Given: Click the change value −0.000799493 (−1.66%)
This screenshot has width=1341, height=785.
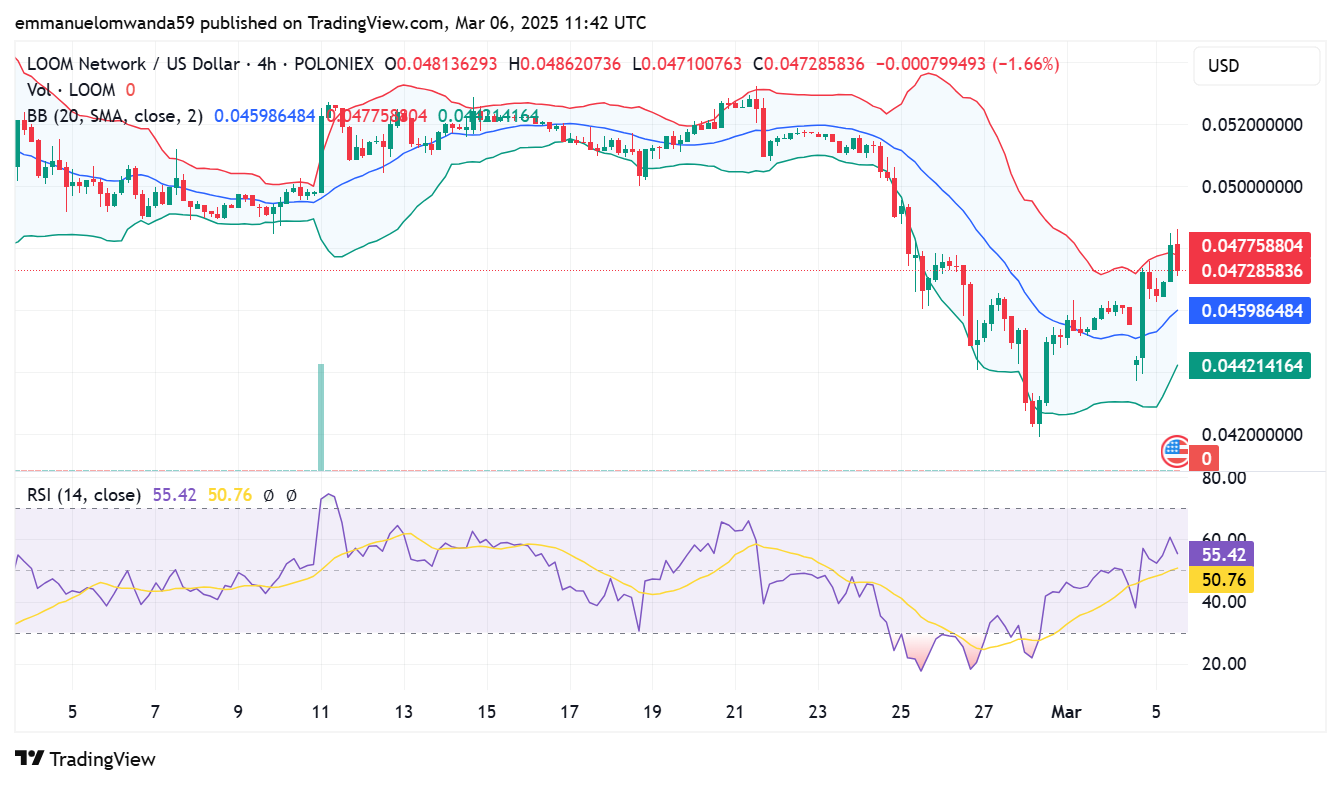Looking at the screenshot, I should (967, 64).
